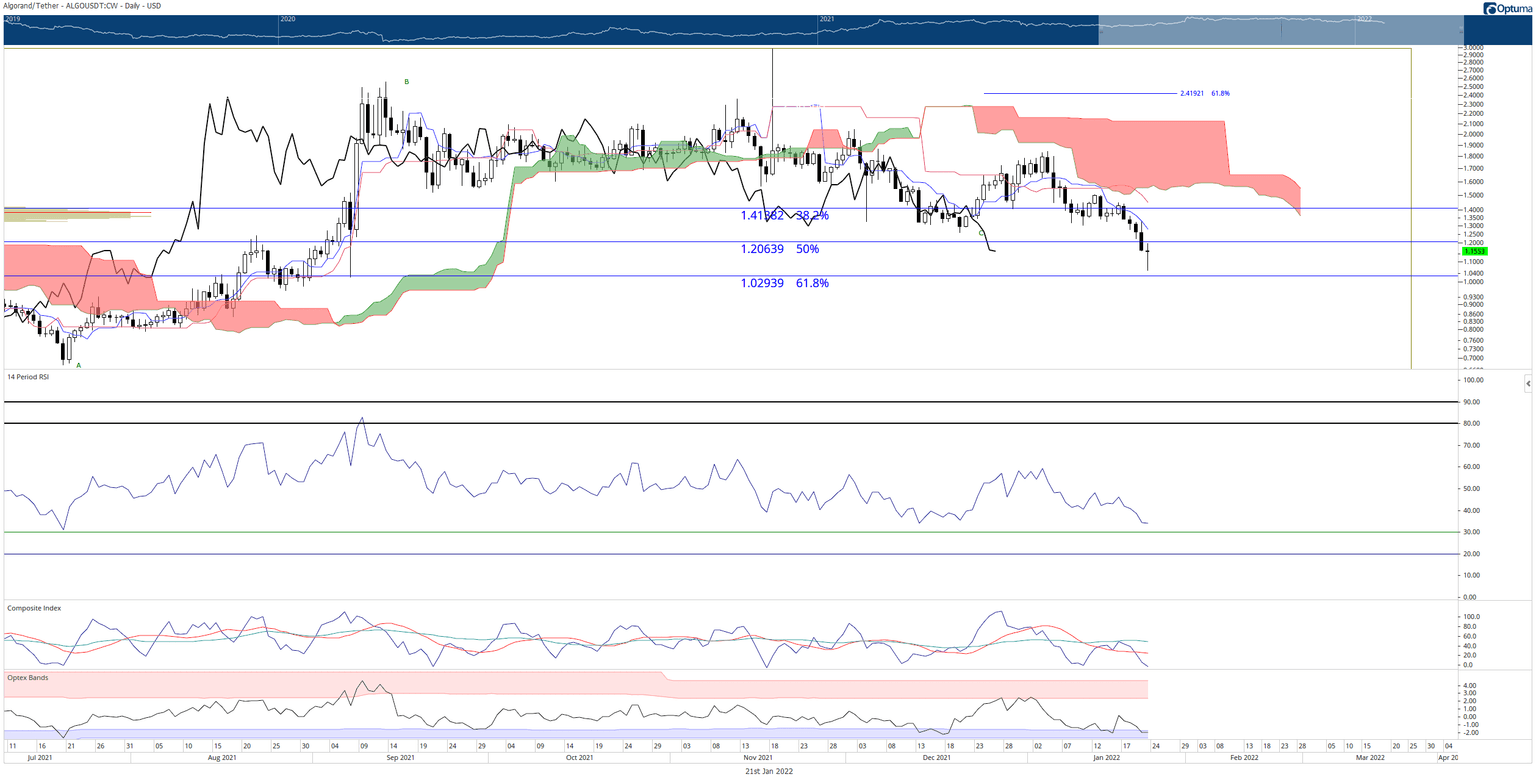Select the 2.41921 61.8% extension label
The image size is (1536, 783).
coord(1205,93)
